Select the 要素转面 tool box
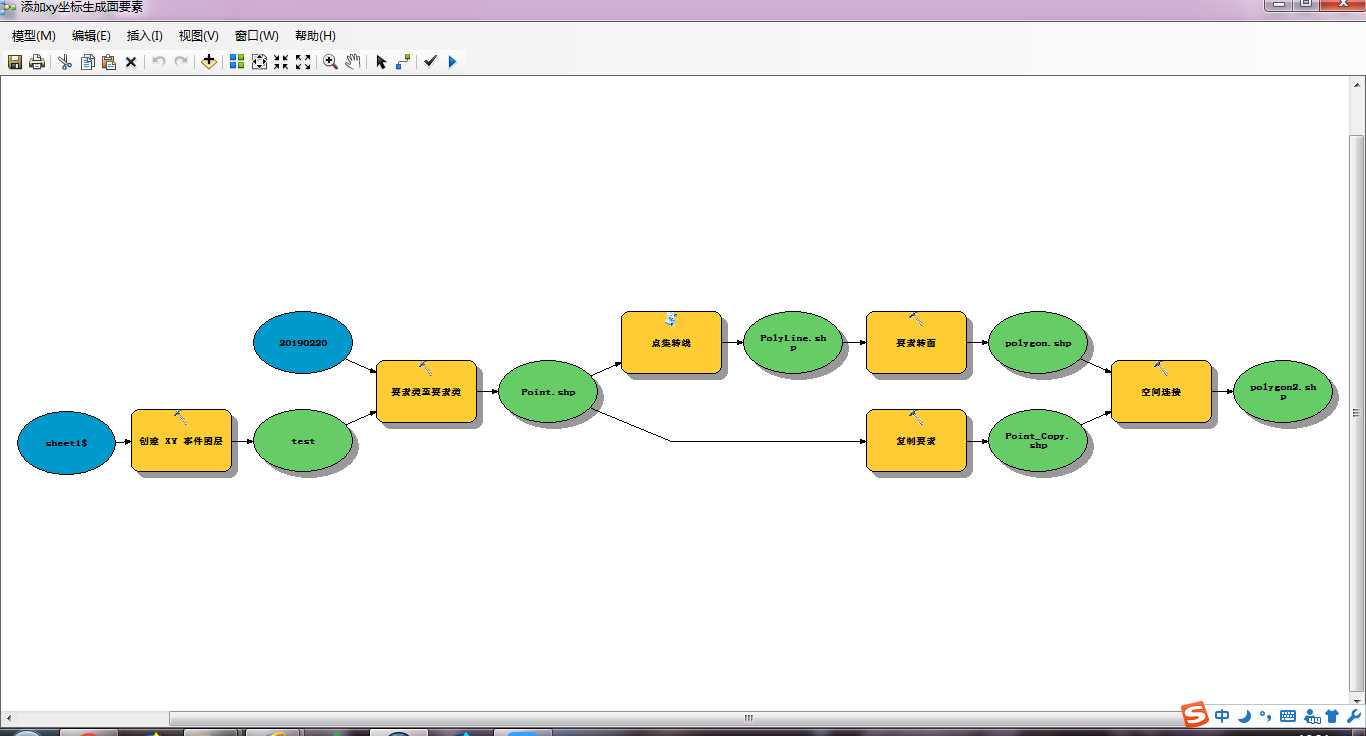1366x736 pixels. point(916,342)
